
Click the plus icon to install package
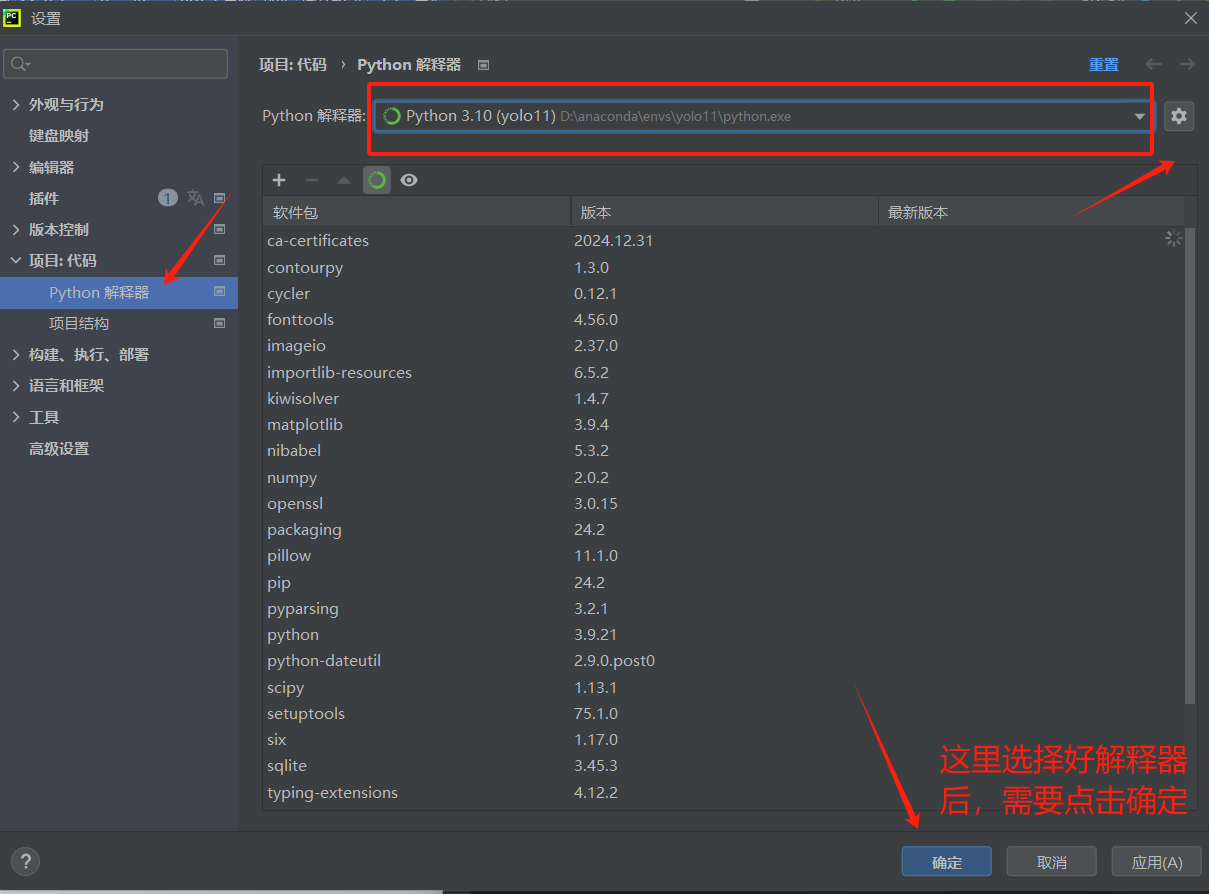[x=279, y=180]
